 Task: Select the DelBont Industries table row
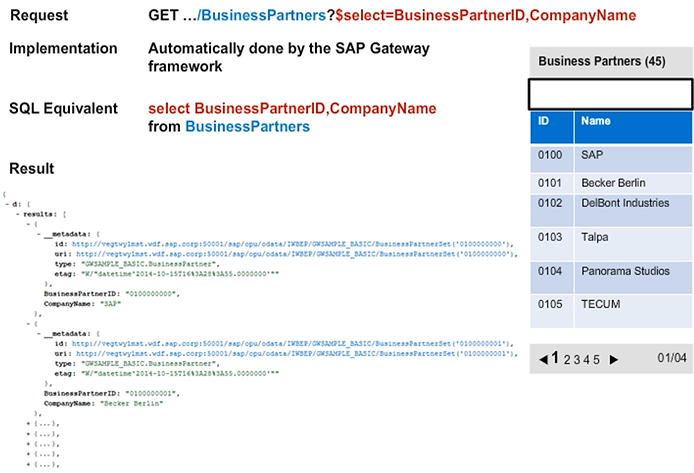[x=611, y=203]
